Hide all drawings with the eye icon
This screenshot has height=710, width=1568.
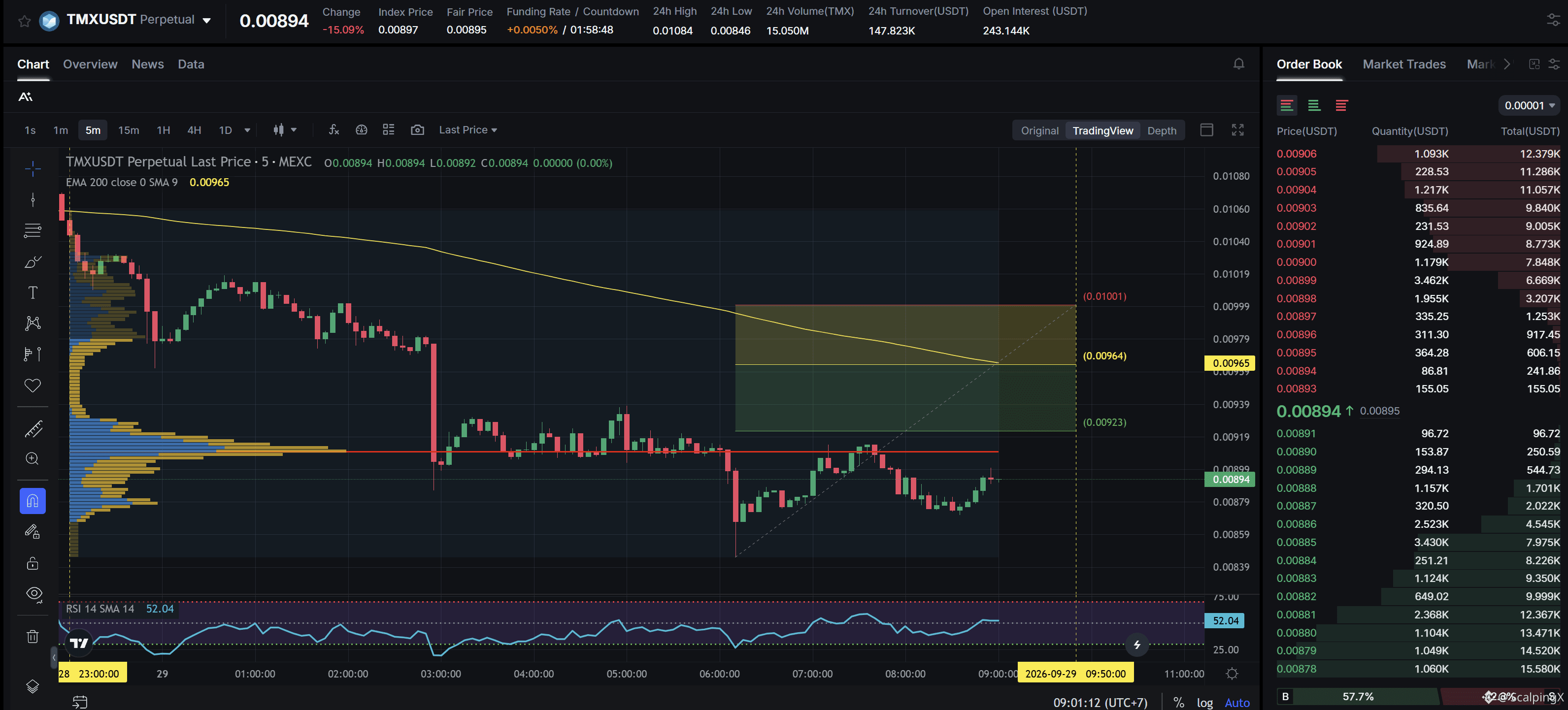point(34,594)
